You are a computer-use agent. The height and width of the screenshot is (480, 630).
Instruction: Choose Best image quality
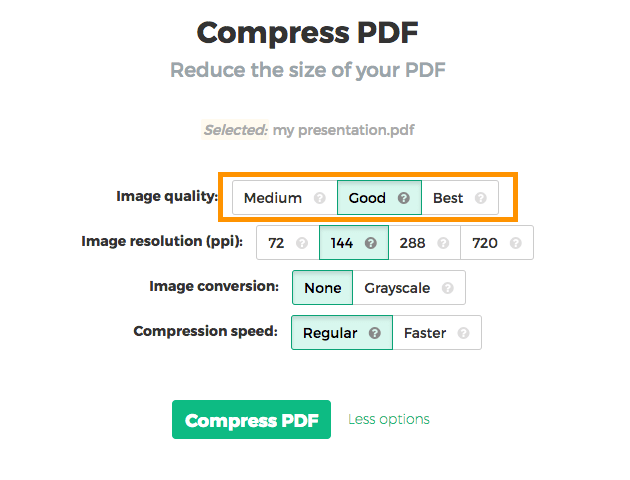[448, 198]
